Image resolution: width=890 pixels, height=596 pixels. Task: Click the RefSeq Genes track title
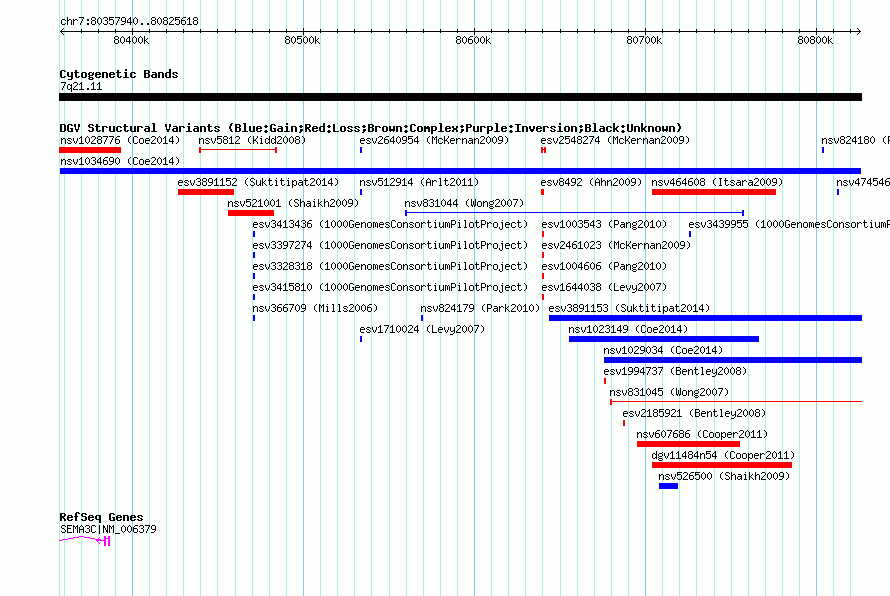pyautogui.click(x=101, y=517)
